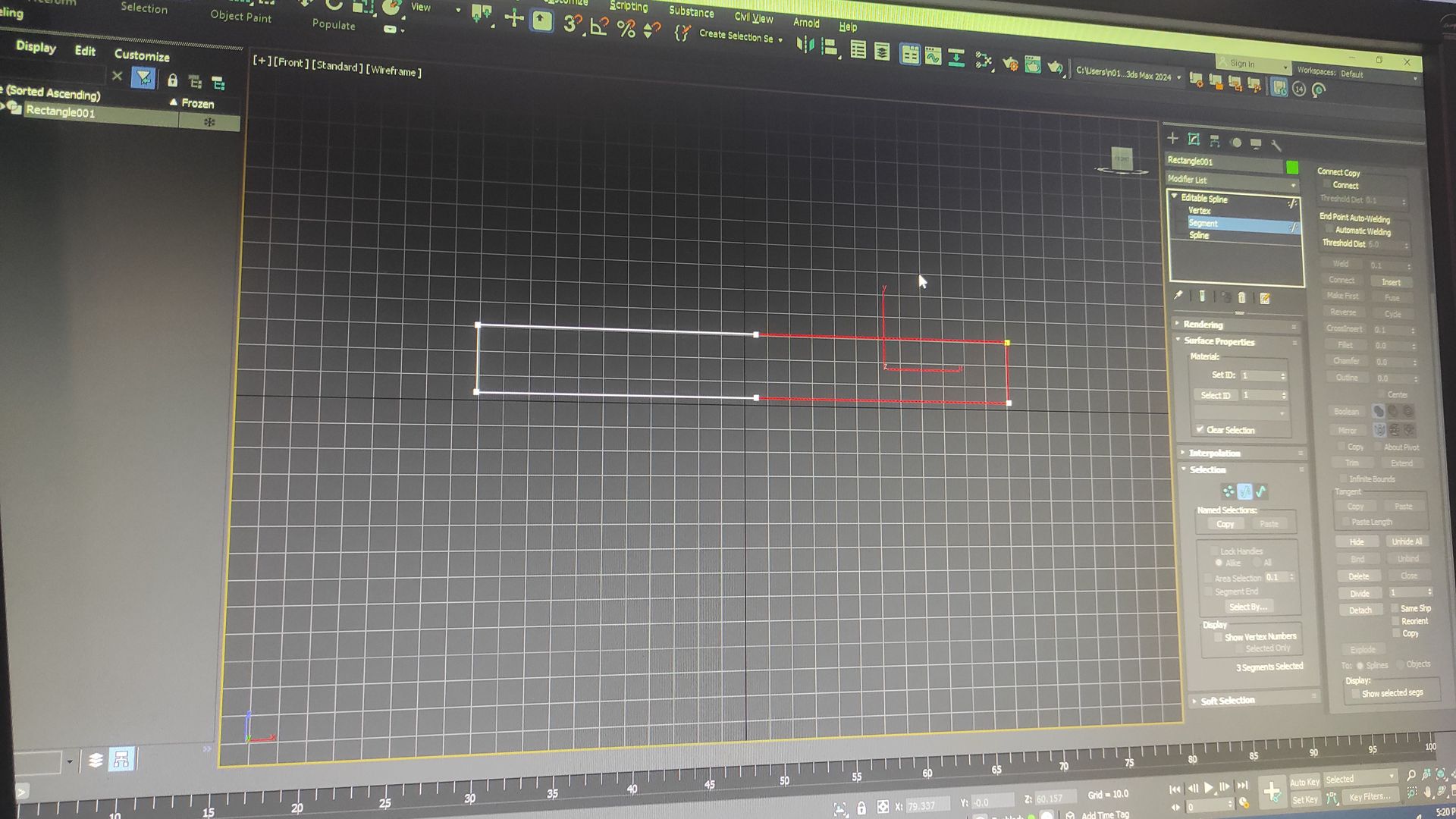Toggle Clear Selection checkbox
This screenshot has height=819, width=1456.
[1200, 429]
